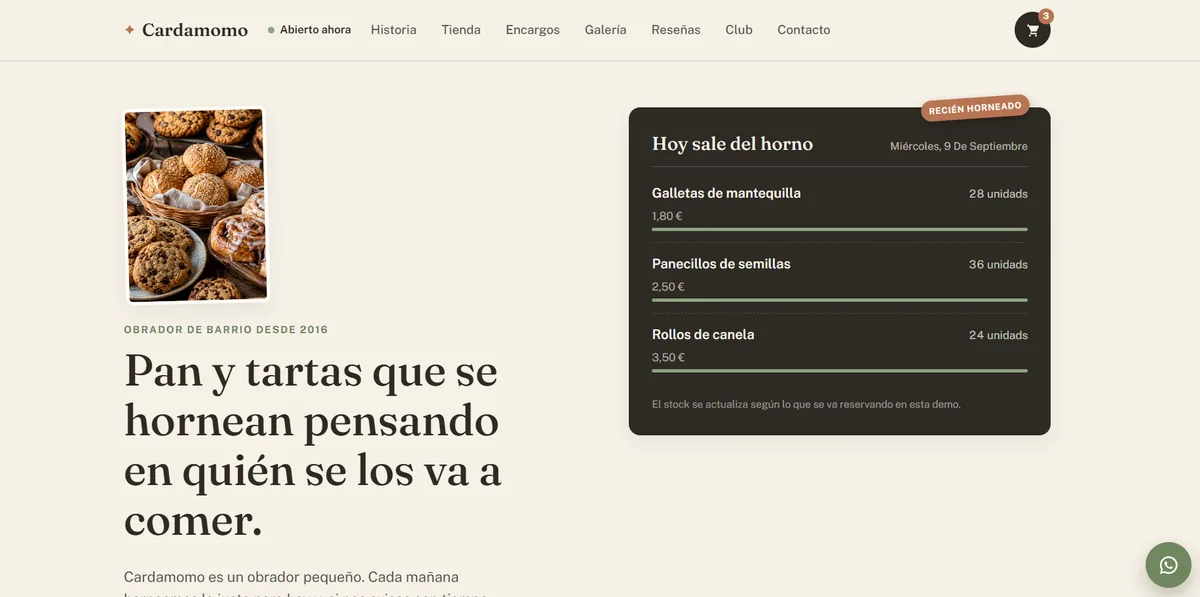Navigate to Reseñas
This screenshot has width=1200, height=597.
click(x=676, y=30)
